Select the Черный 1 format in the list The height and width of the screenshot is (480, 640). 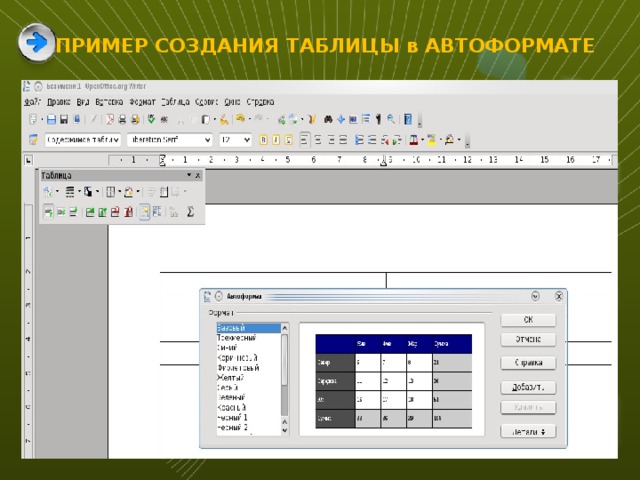pyautogui.click(x=232, y=418)
